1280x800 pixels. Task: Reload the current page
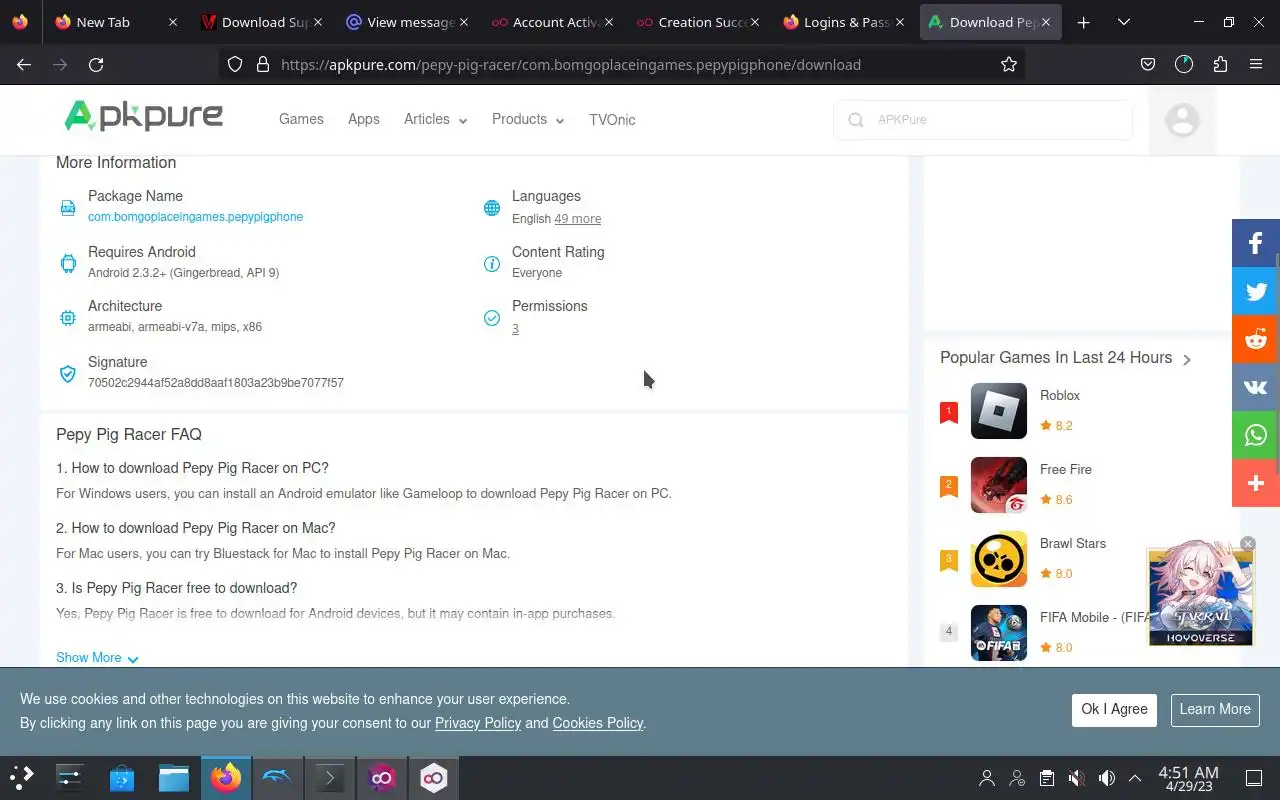96,64
